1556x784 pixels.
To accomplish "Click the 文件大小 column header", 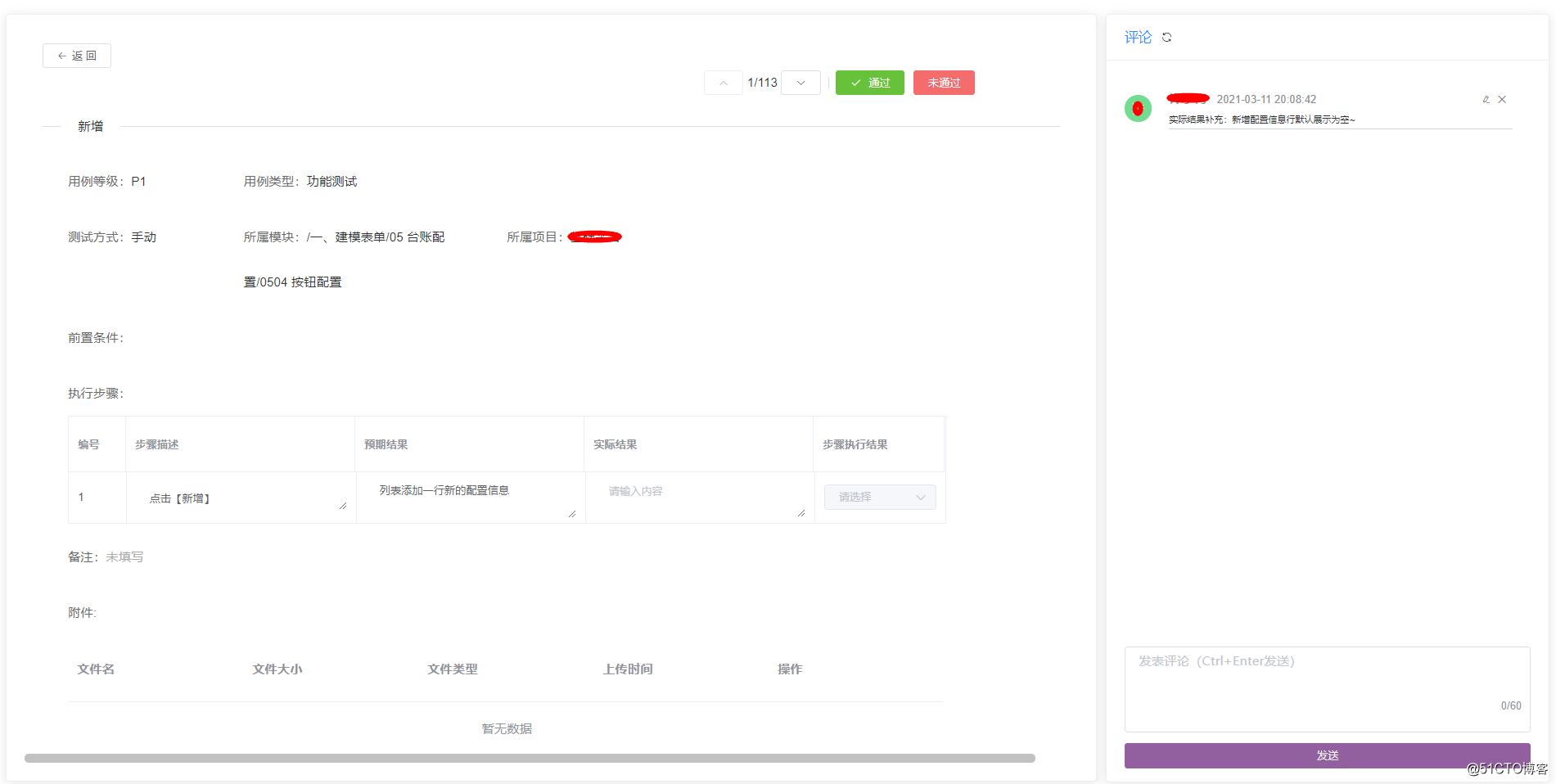I will pyautogui.click(x=277, y=669).
